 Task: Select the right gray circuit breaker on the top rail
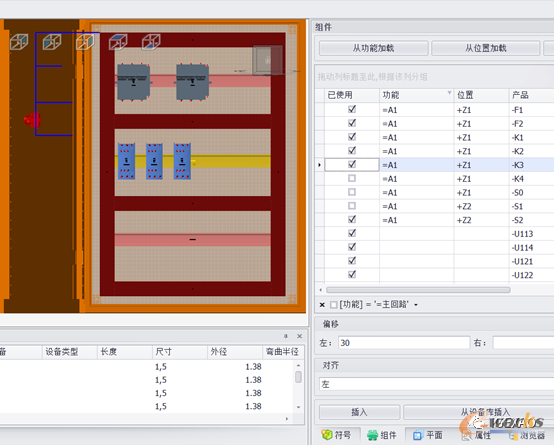pos(193,82)
